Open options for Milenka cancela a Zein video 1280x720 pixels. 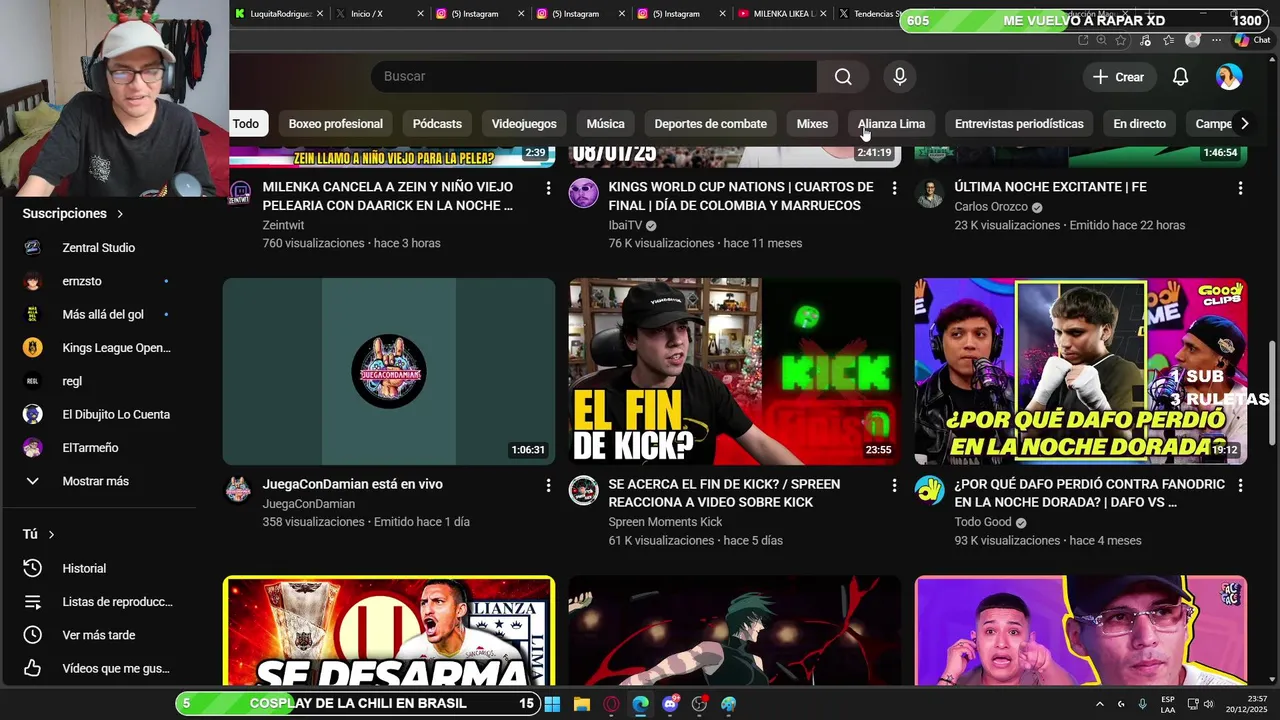coord(548,188)
